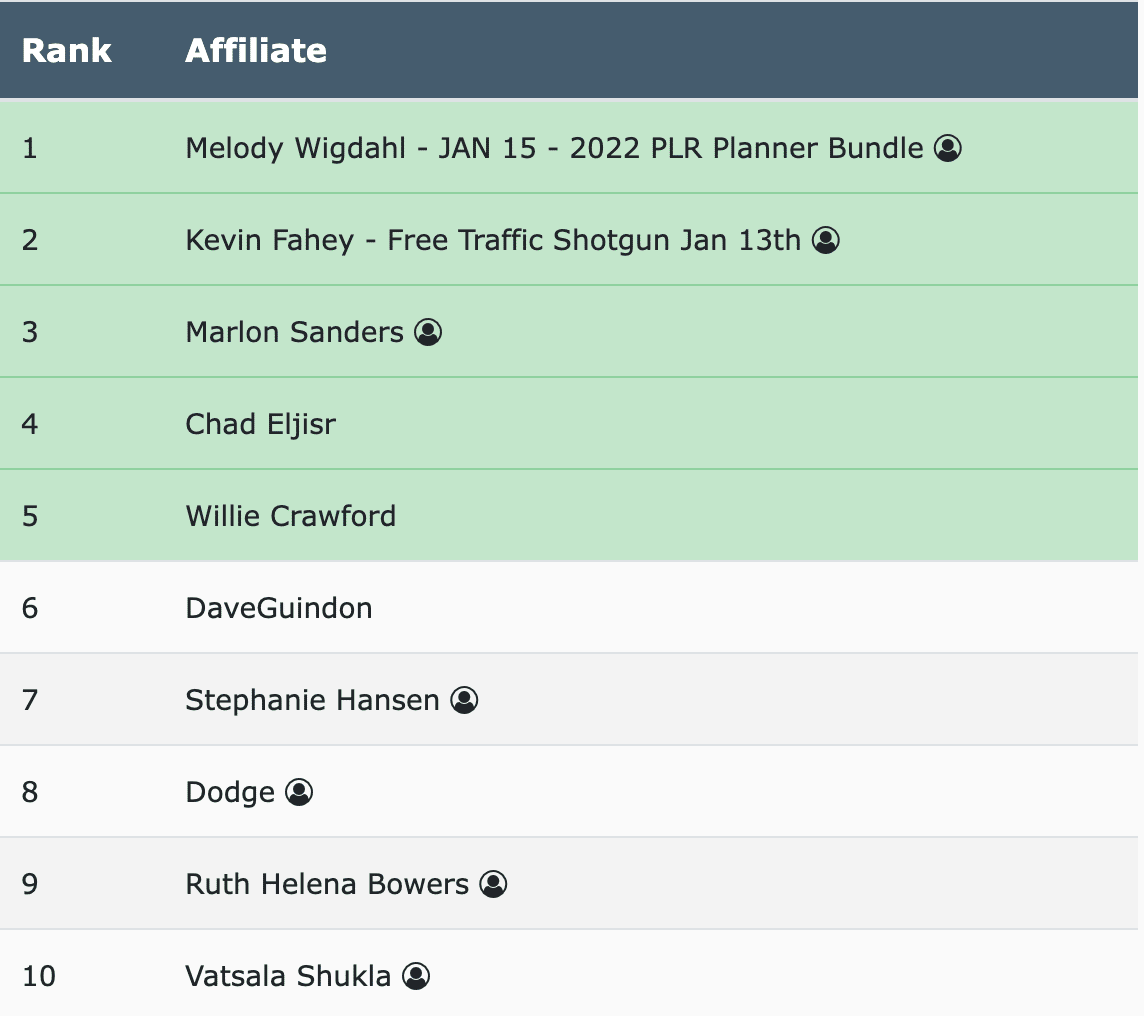Select the Rank column header
1144x1016 pixels.
(66, 50)
